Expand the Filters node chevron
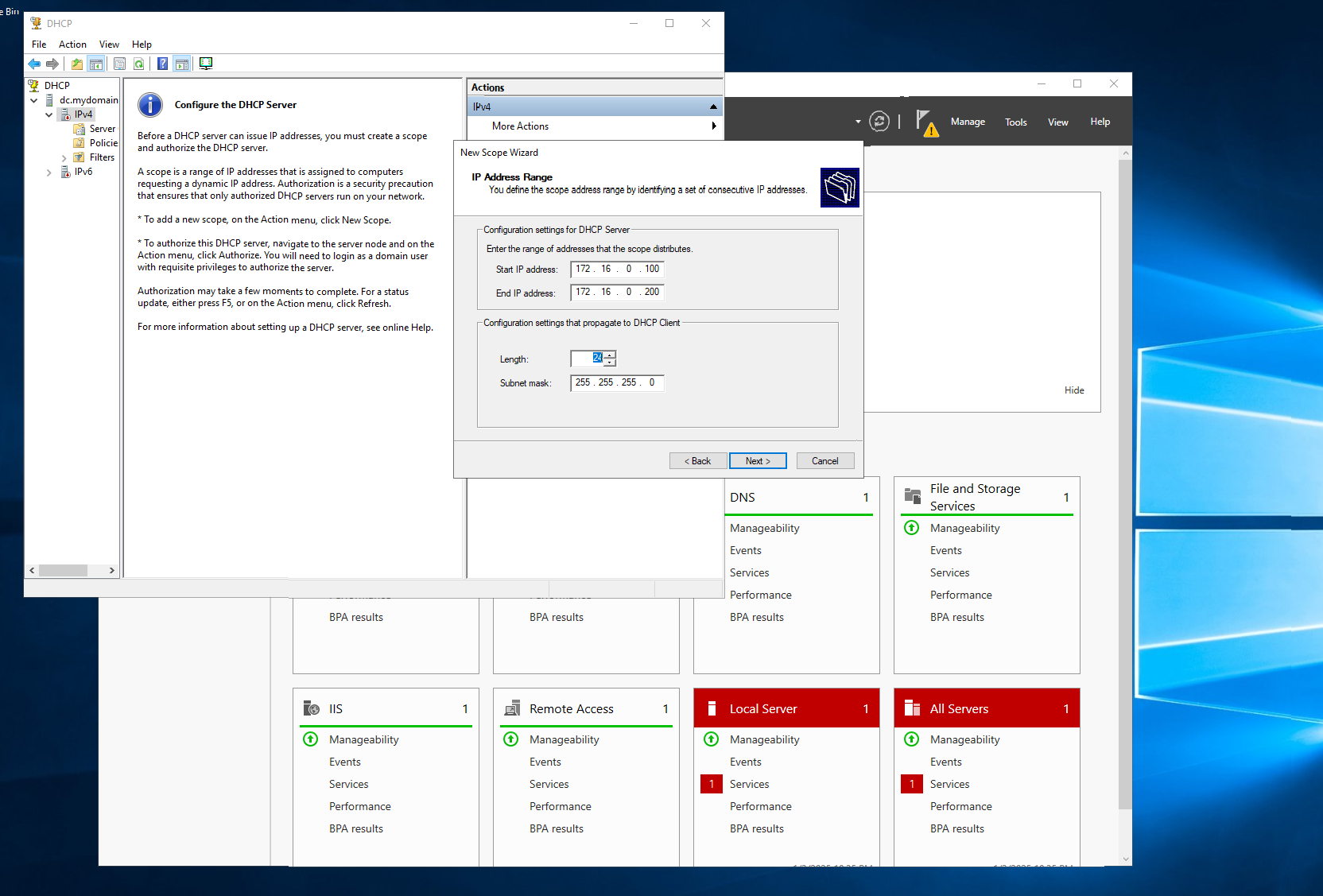1323x896 pixels. click(64, 157)
